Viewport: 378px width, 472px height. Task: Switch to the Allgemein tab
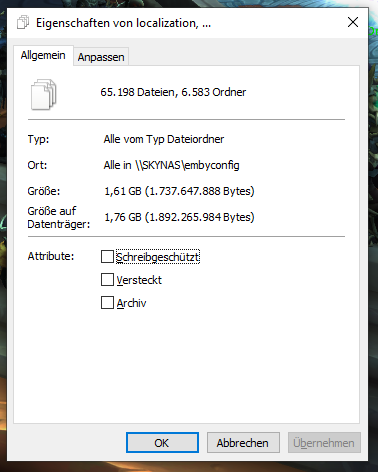pos(43,55)
